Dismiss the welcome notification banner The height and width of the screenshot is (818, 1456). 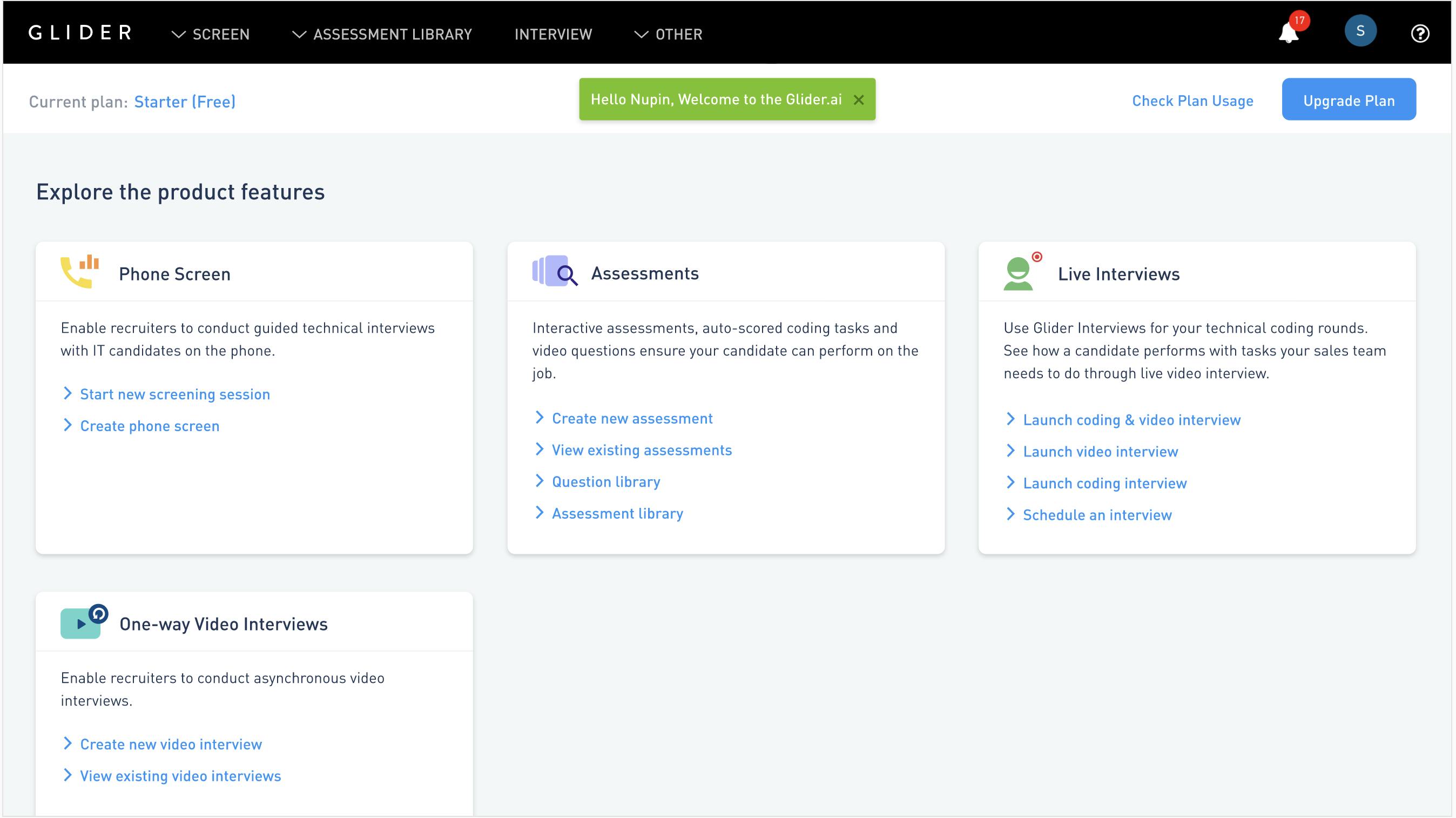pyautogui.click(x=859, y=100)
